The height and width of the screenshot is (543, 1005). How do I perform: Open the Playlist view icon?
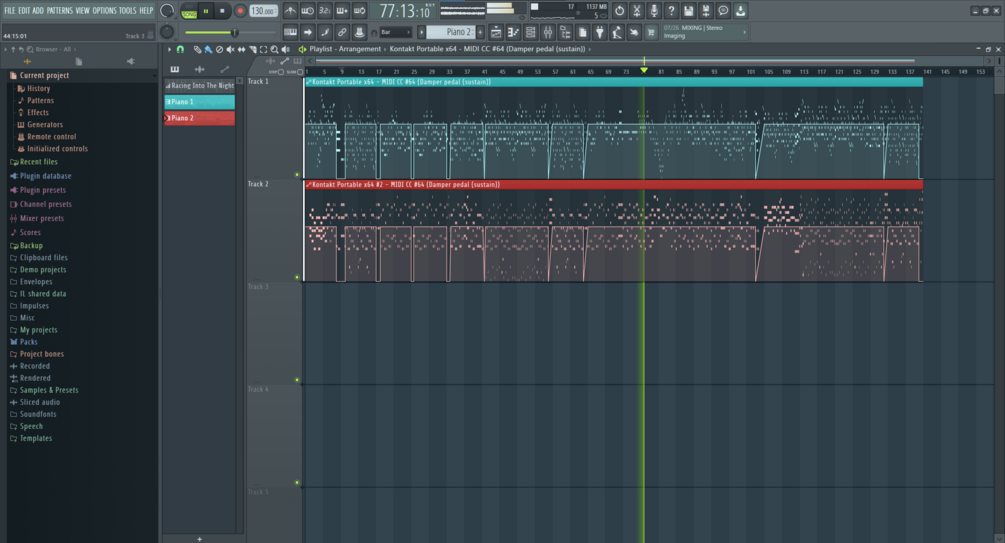(x=496, y=33)
